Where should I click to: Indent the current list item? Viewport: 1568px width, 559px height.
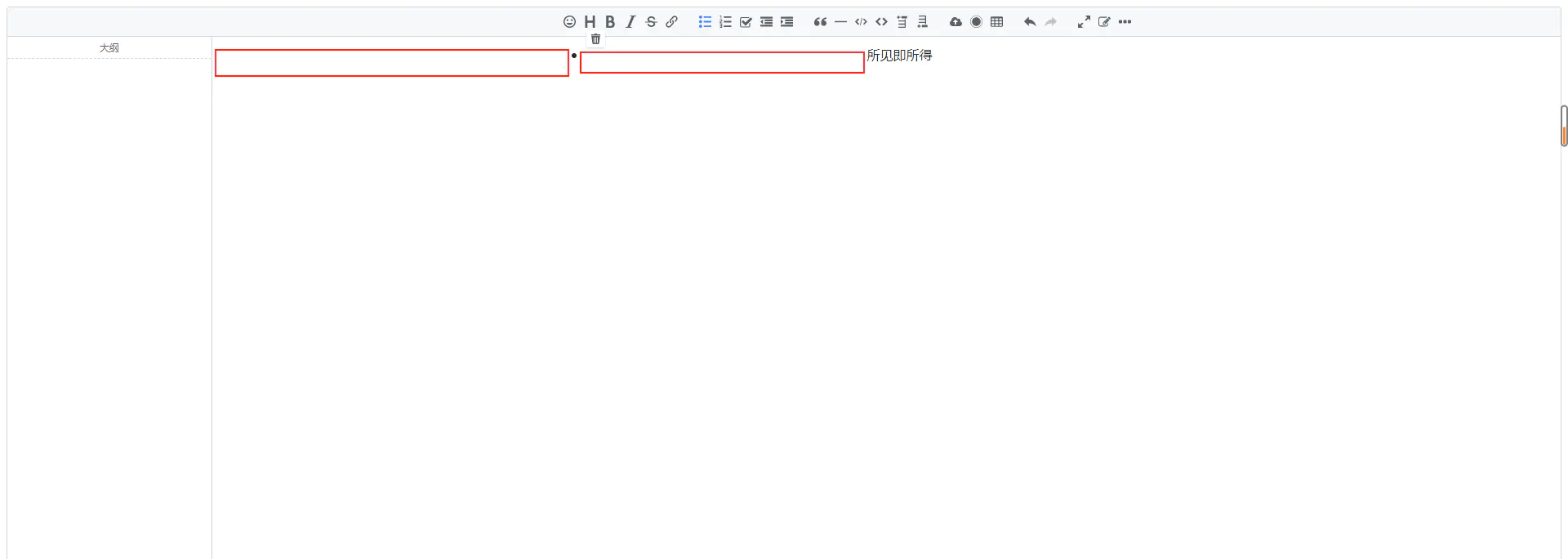786,22
